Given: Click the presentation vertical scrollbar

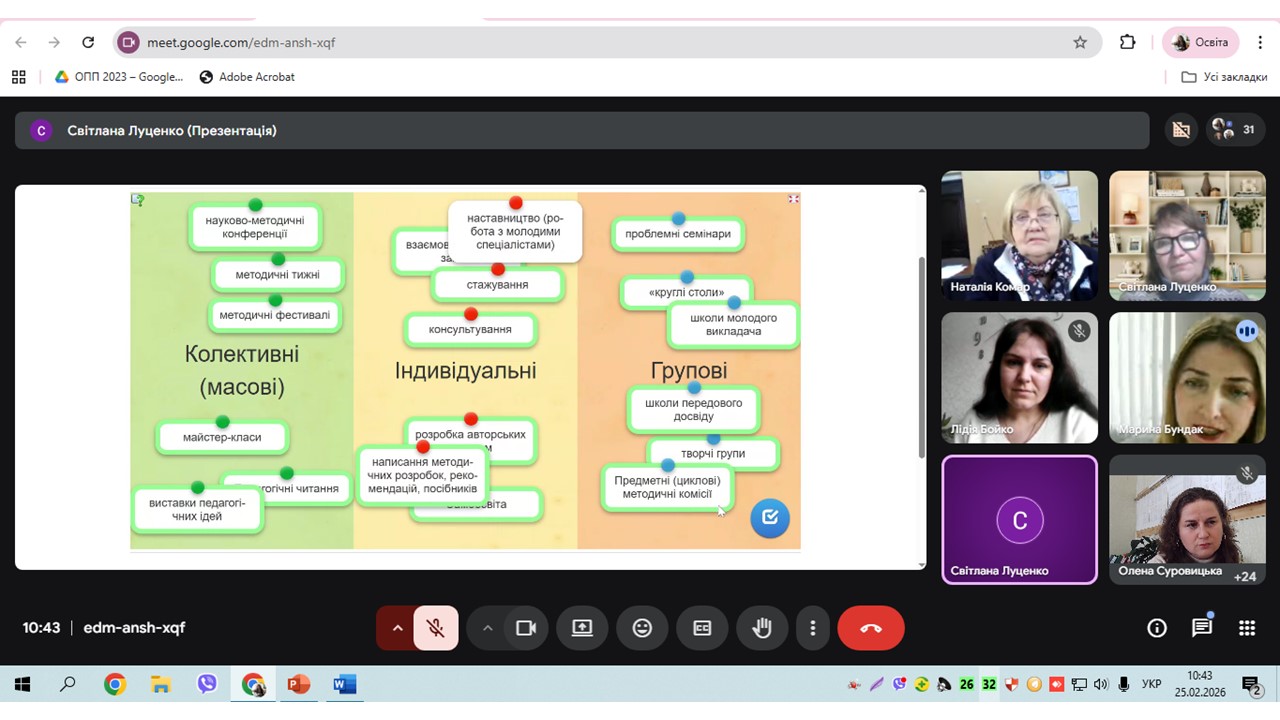Looking at the screenshot, I should 921,357.
